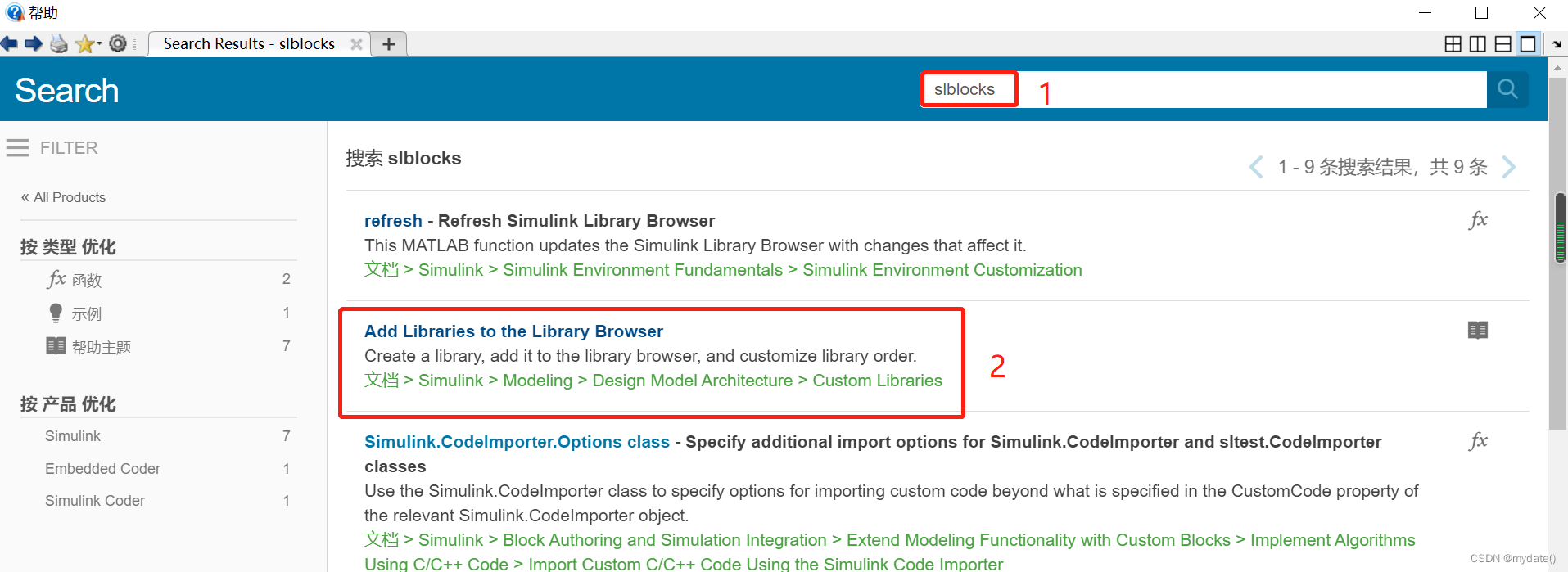The width and height of the screenshot is (1568, 572).
Task: Add a new help tab
Action: tap(389, 44)
